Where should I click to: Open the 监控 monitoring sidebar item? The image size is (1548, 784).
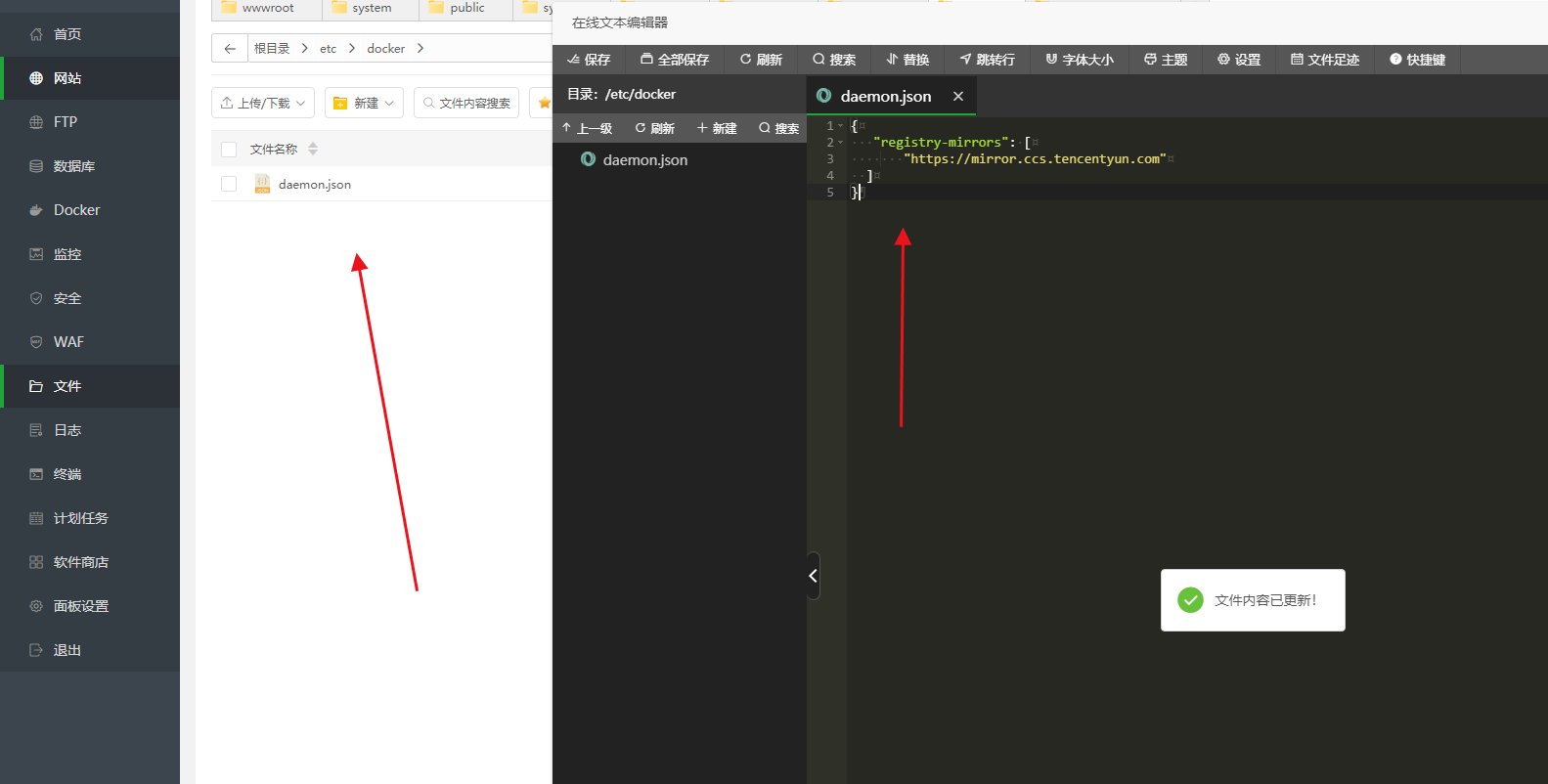pos(90,254)
